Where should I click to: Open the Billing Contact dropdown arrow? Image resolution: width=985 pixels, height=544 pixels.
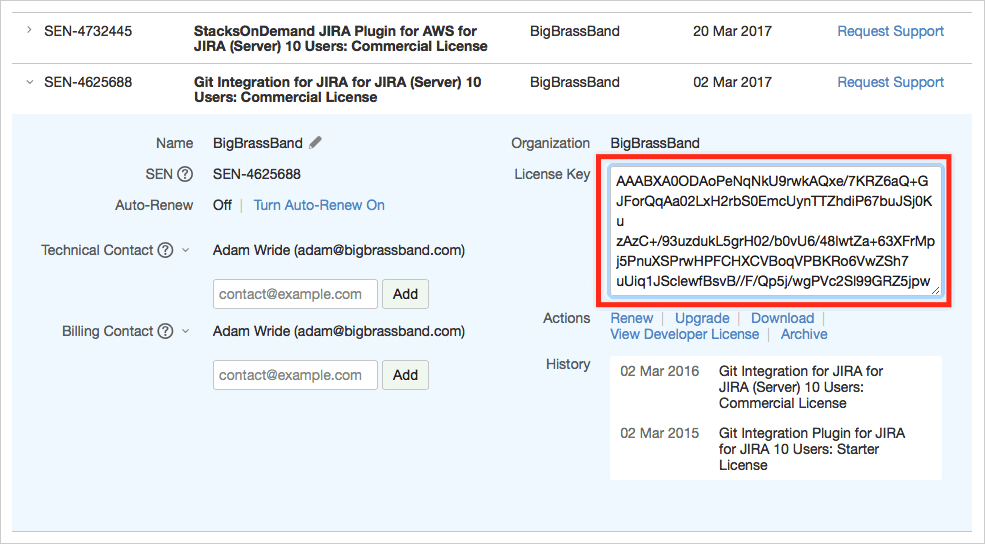185,332
